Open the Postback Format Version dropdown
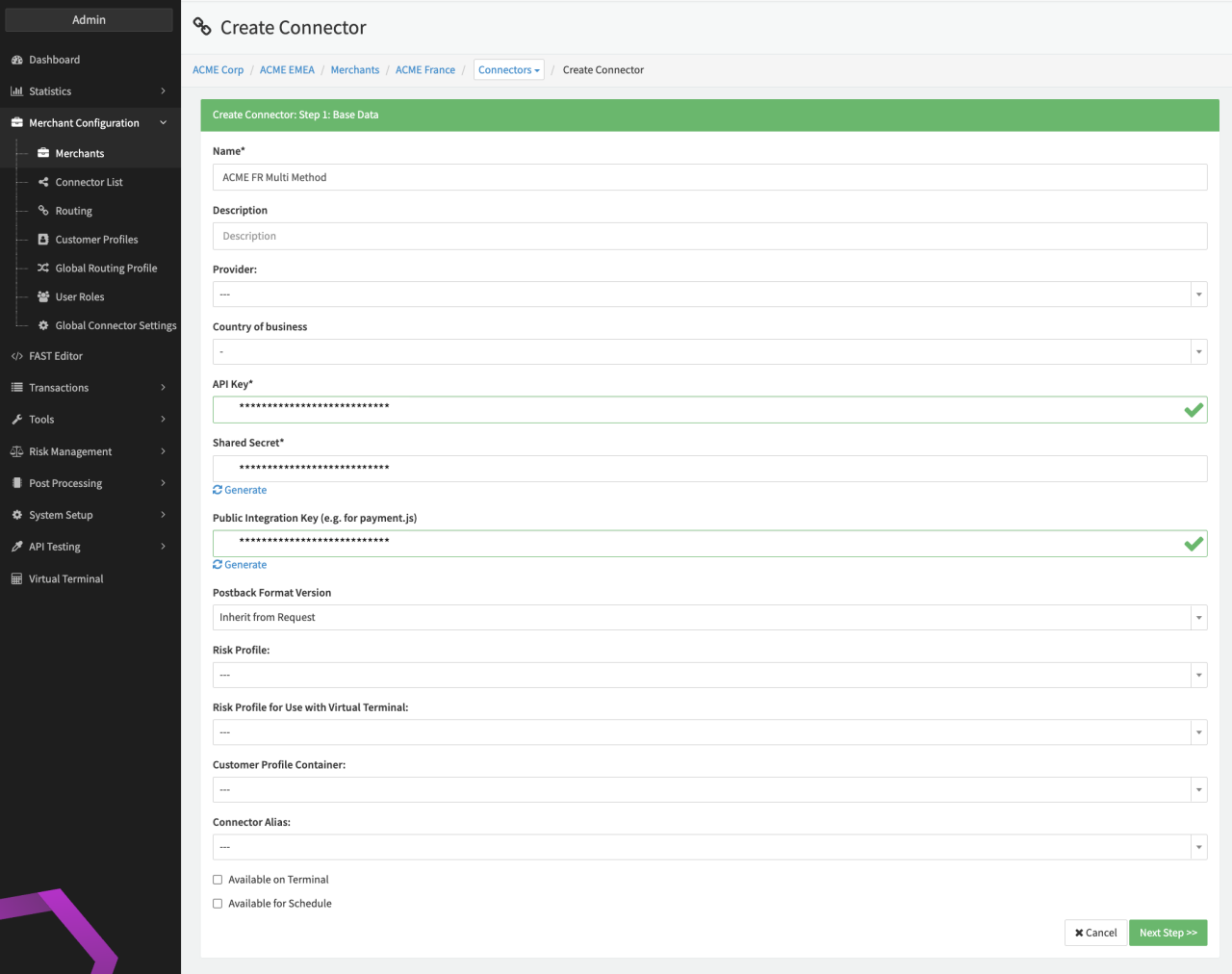1232x974 pixels. point(709,618)
